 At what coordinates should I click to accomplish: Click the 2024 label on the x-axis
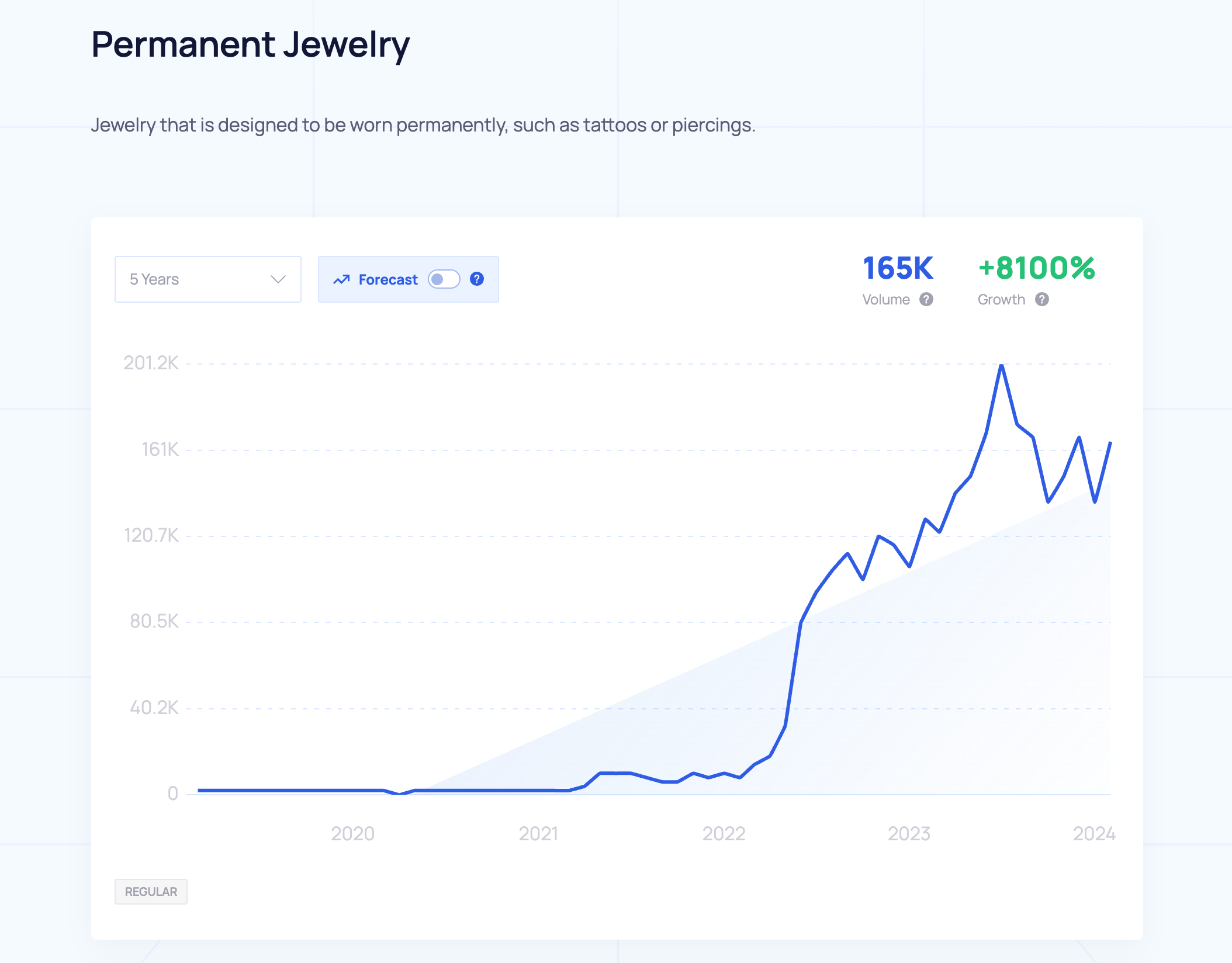point(1094,833)
